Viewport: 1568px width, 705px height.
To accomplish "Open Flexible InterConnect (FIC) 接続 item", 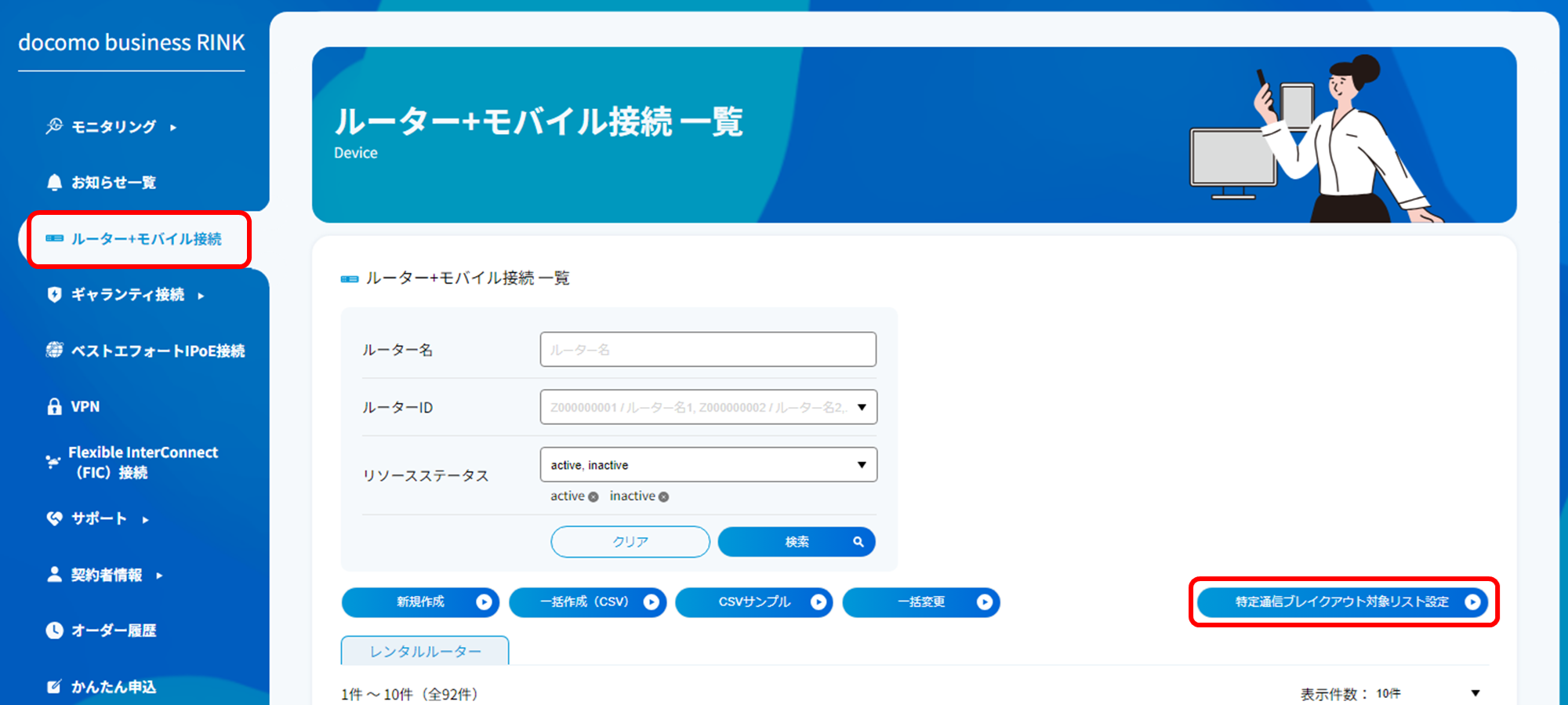I will coord(143,462).
